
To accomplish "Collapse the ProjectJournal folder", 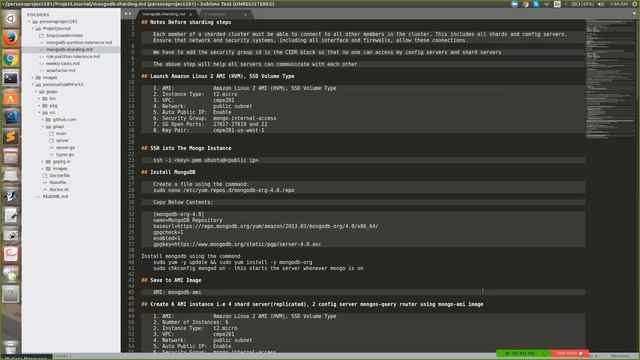I will (33, 29).
